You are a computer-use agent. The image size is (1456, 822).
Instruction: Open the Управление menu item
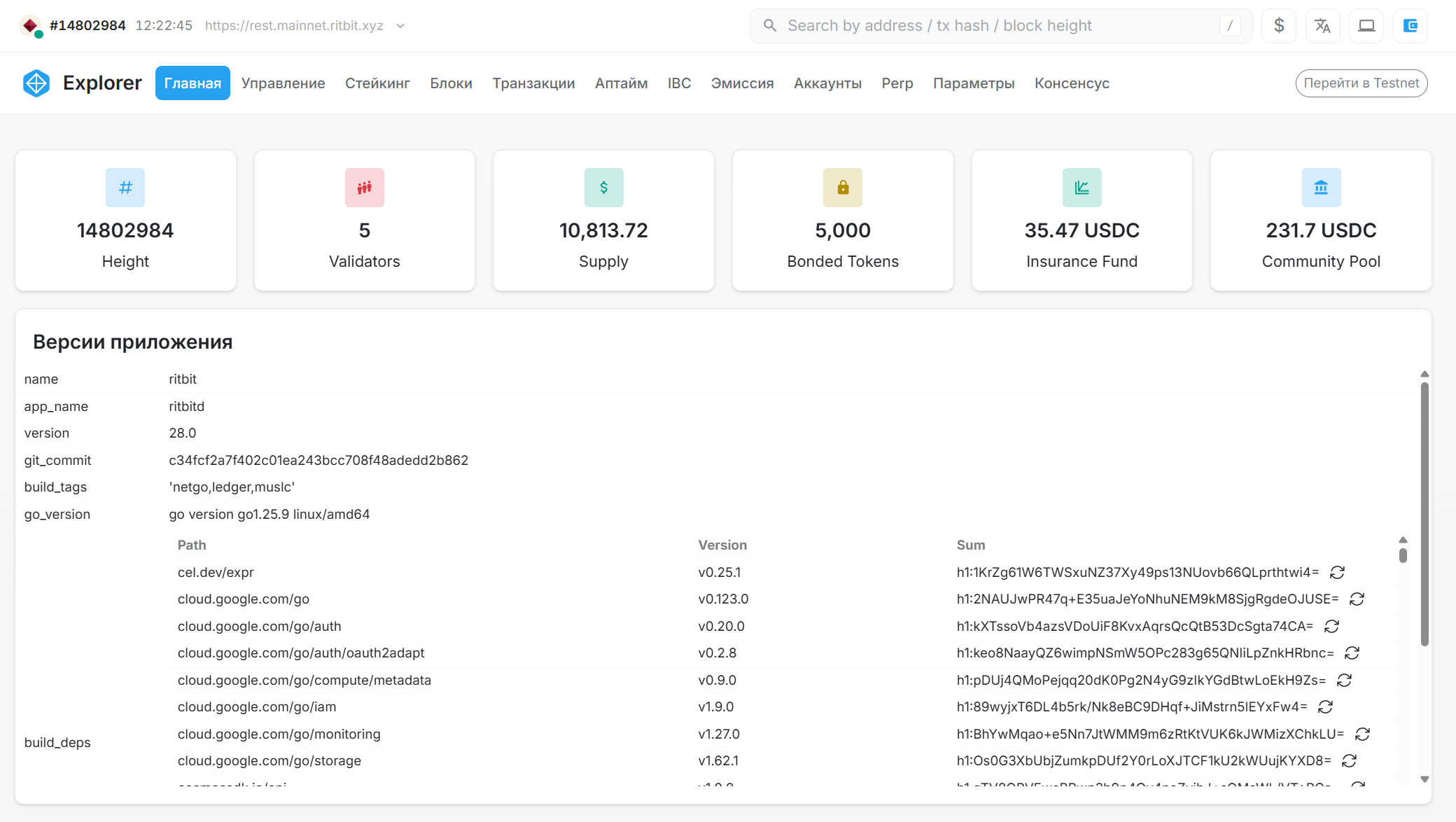pyautogui.click(x=283, y=83)
